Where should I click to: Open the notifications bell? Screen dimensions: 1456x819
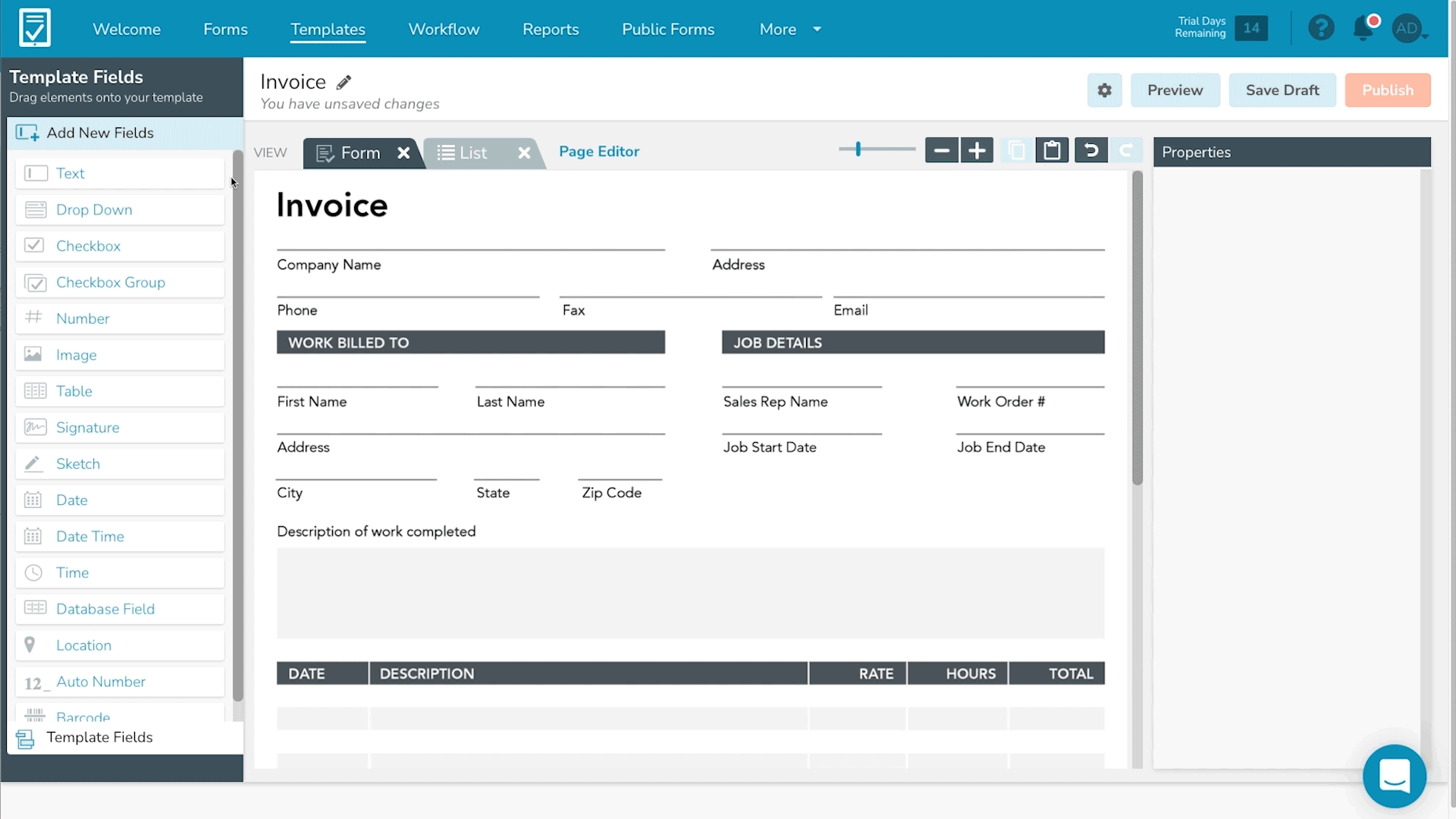(1363, 29)
